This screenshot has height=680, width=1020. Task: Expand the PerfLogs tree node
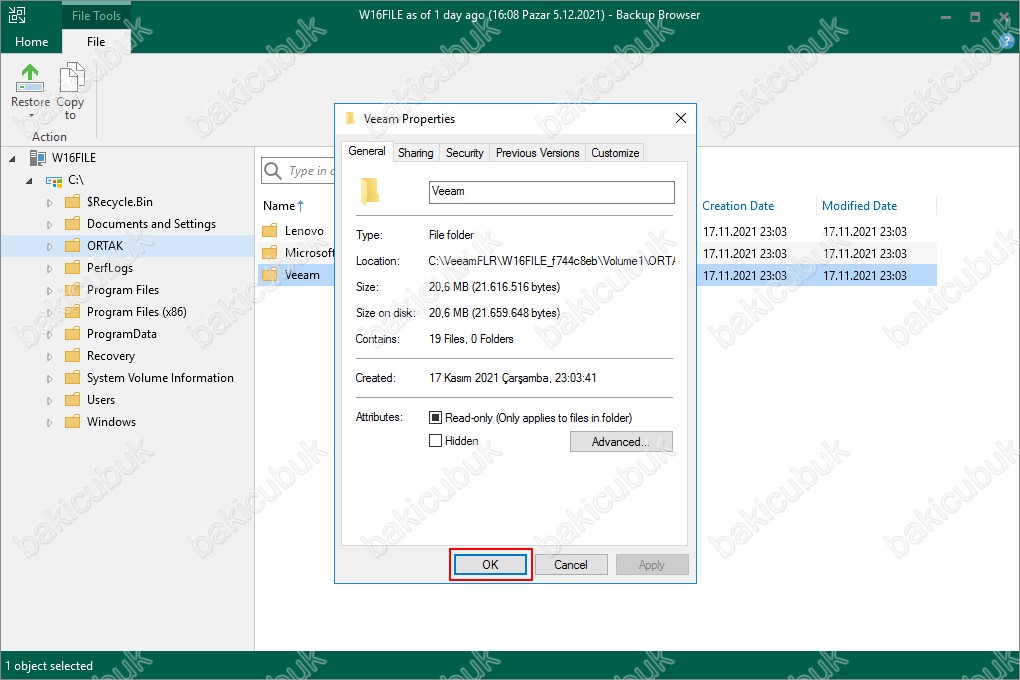pyautogui.click(x=49, y=268)
